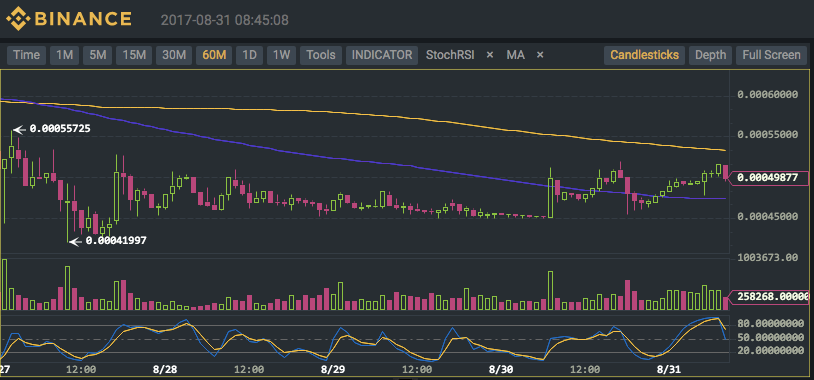Click the 0.00060000 price axis label
The image size is (814, 380).
[767, 95]
